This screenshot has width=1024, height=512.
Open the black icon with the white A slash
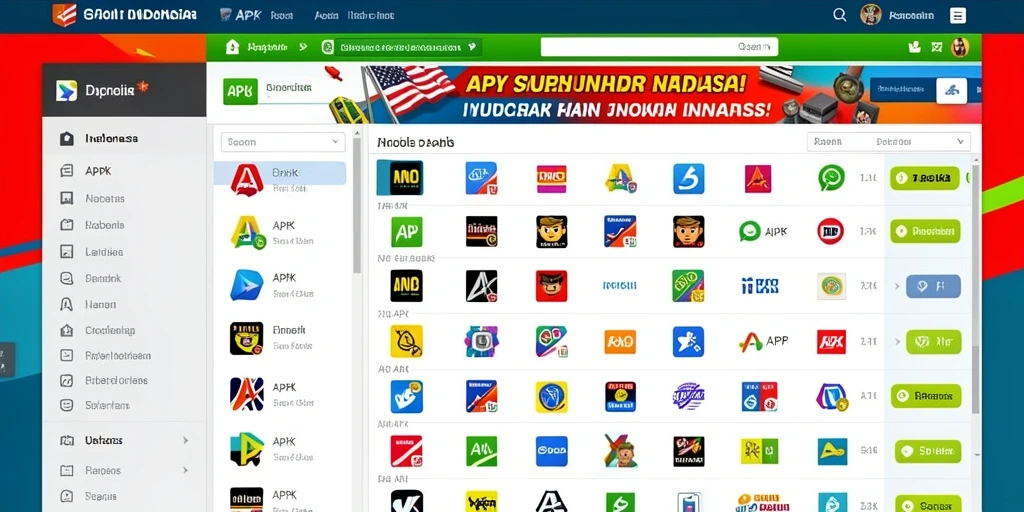481,285
